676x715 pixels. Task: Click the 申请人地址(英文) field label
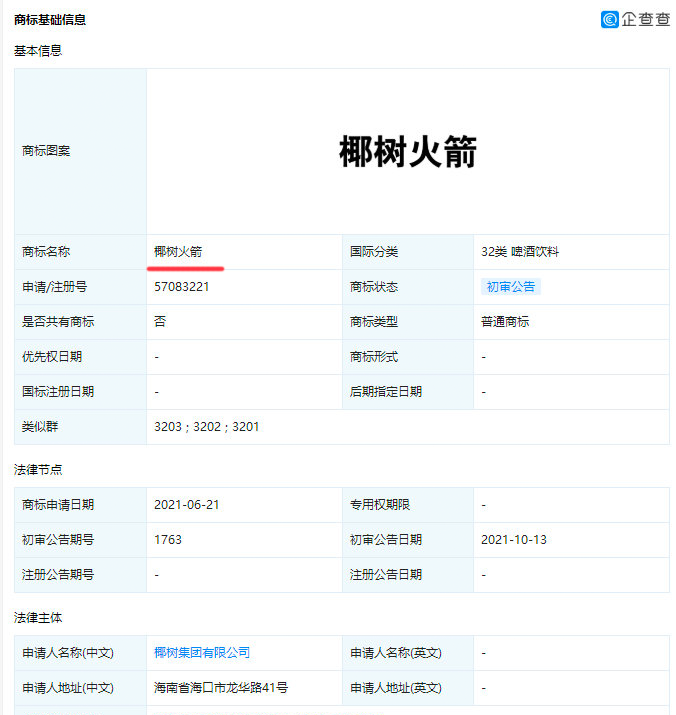396,688
